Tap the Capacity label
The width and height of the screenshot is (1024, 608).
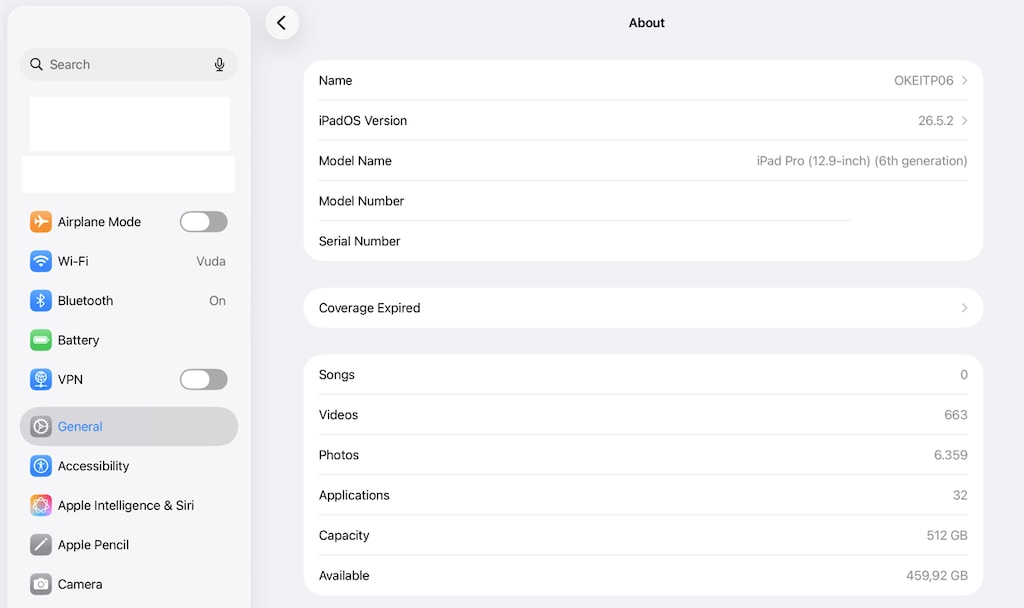click(x=344, y=536)
